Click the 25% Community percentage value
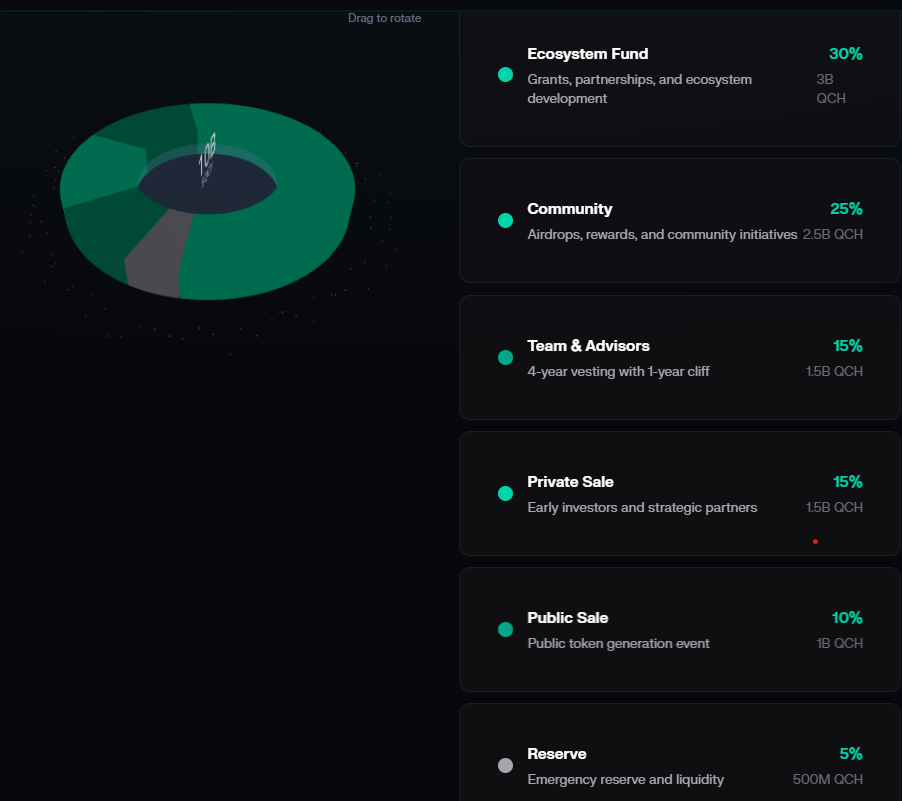Image resolution: width=902 pixels, height=801 pixels. click(x=846, y=209)
